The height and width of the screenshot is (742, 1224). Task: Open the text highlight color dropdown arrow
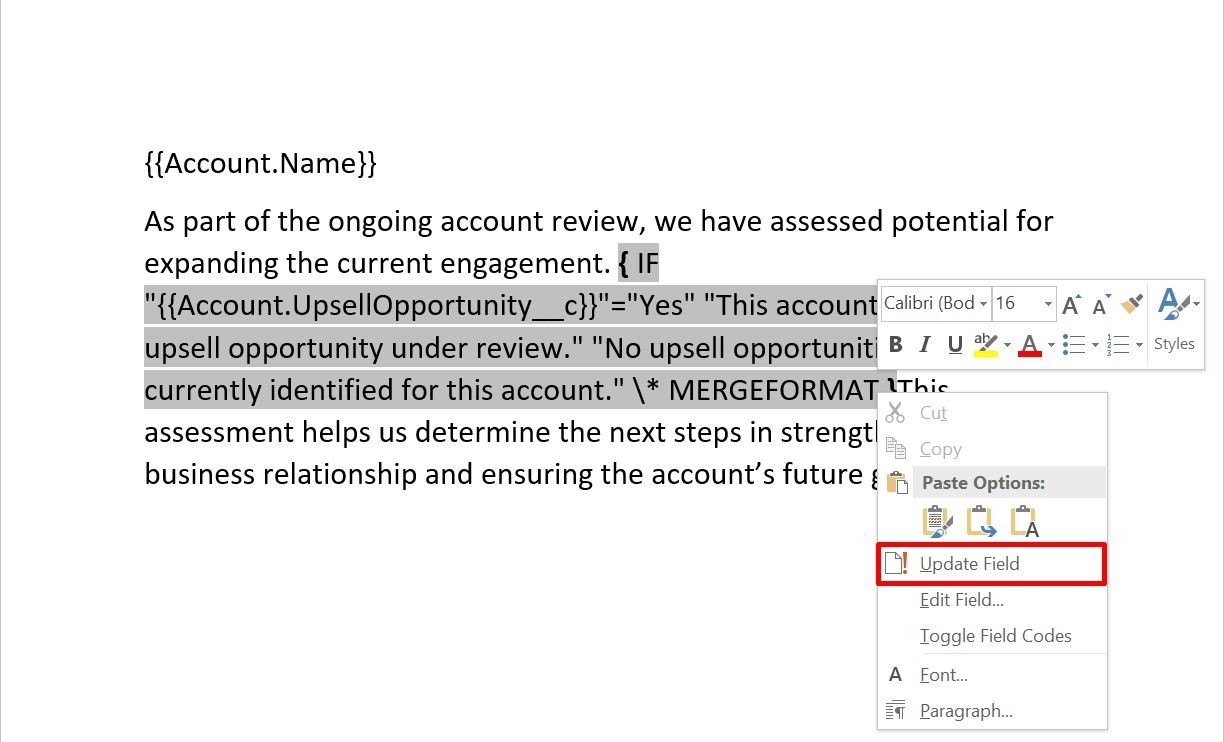tap(1006, 346)
